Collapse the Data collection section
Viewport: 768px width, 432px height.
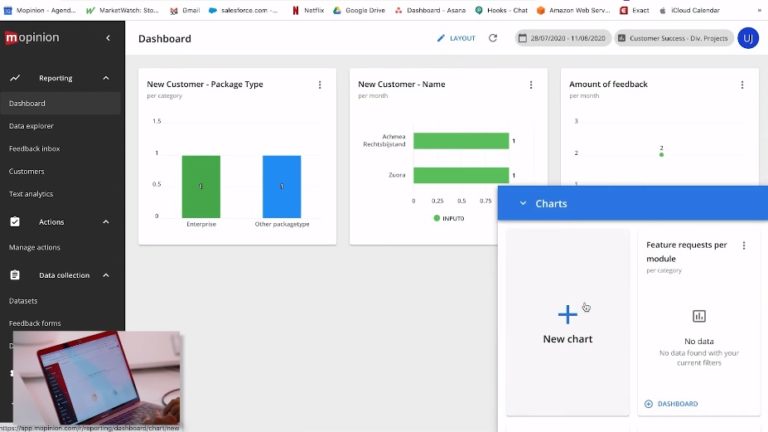(x=106, y=275)
